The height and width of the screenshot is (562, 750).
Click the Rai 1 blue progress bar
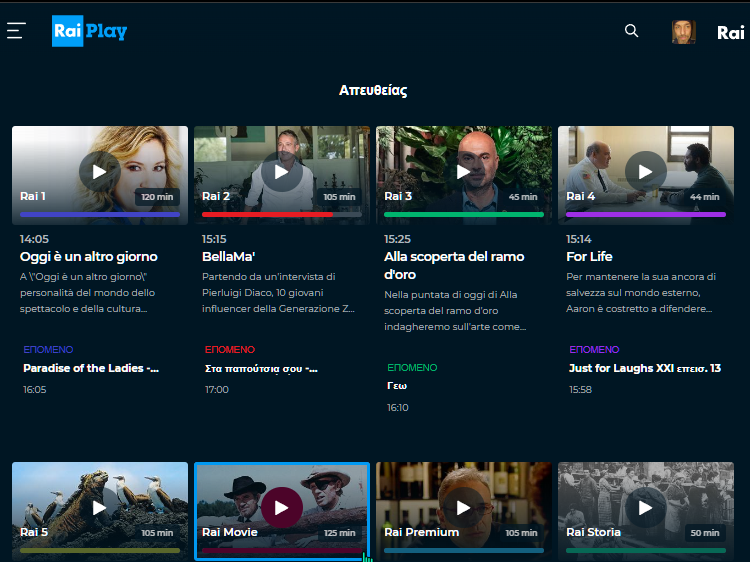tap(100, 215)
